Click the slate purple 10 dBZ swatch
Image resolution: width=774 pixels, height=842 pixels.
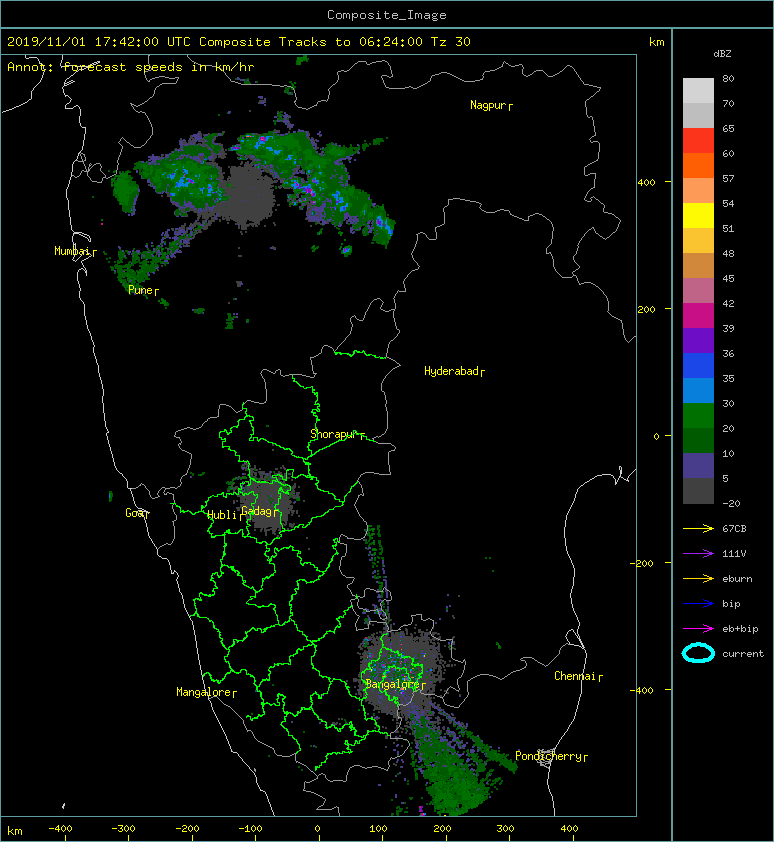tap(698, 465)
